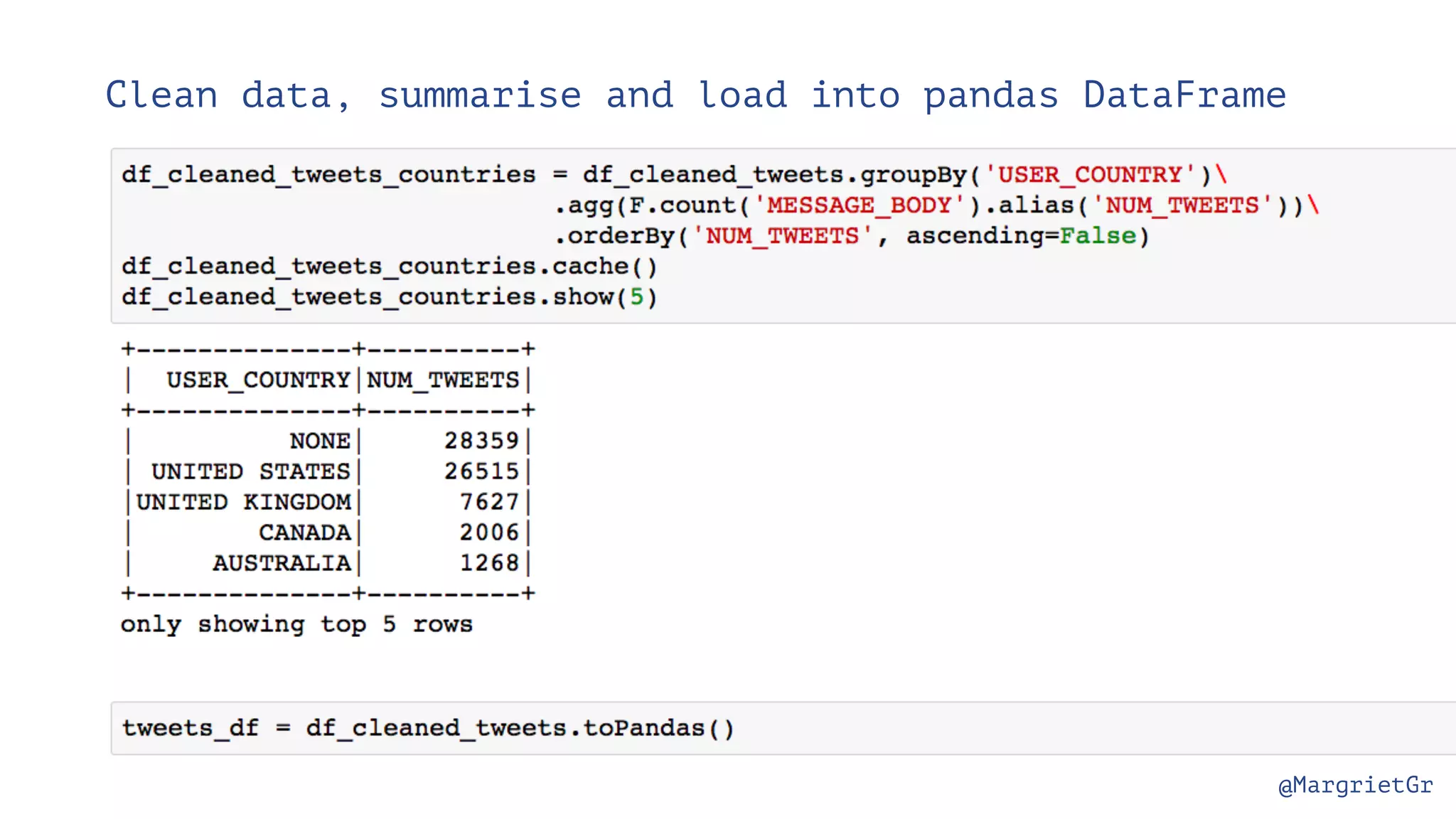Click the 'USER_COUNTRY' string in the groupBy call
Viewport: 1456px width, 819px height.
coord(1090,174)
